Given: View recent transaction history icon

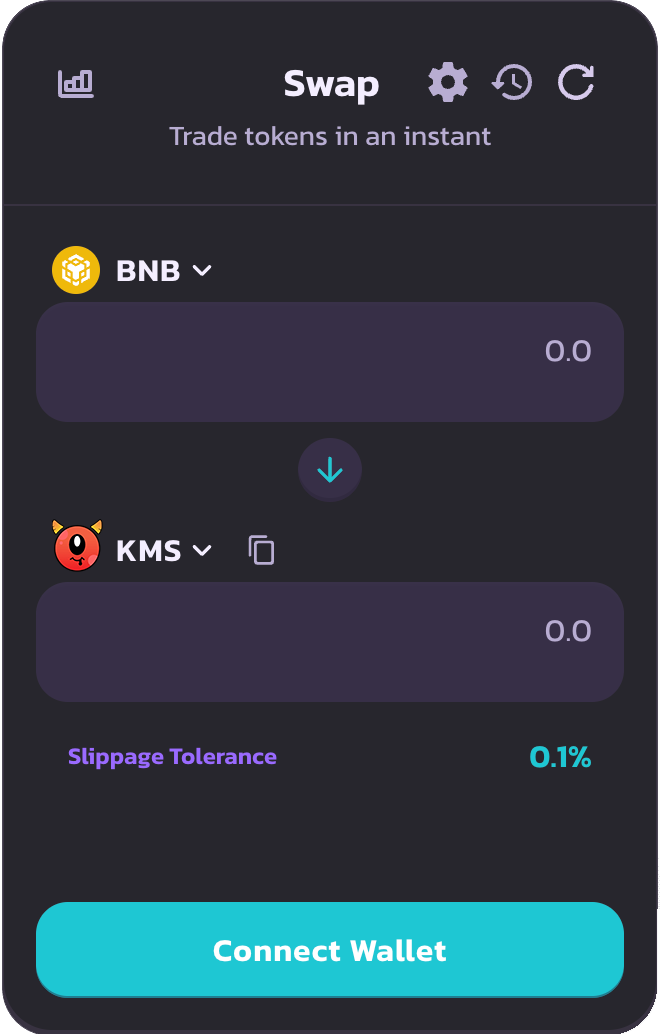Looking at the screenshot, I should click(512, 82).
